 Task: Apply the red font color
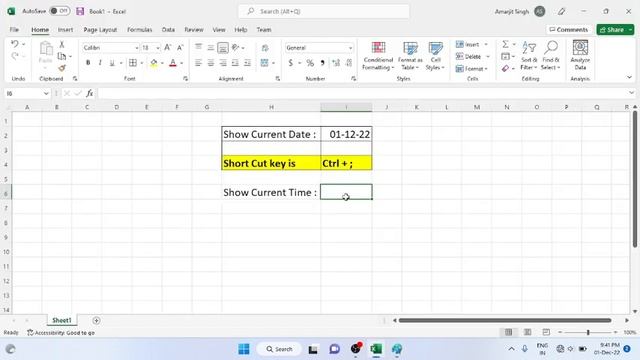[173, 63]
